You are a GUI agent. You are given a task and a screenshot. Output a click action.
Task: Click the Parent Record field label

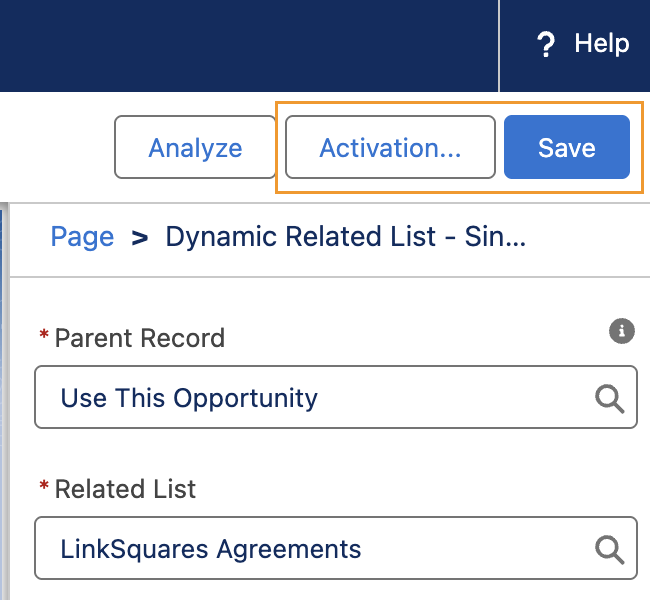point(139,338)
